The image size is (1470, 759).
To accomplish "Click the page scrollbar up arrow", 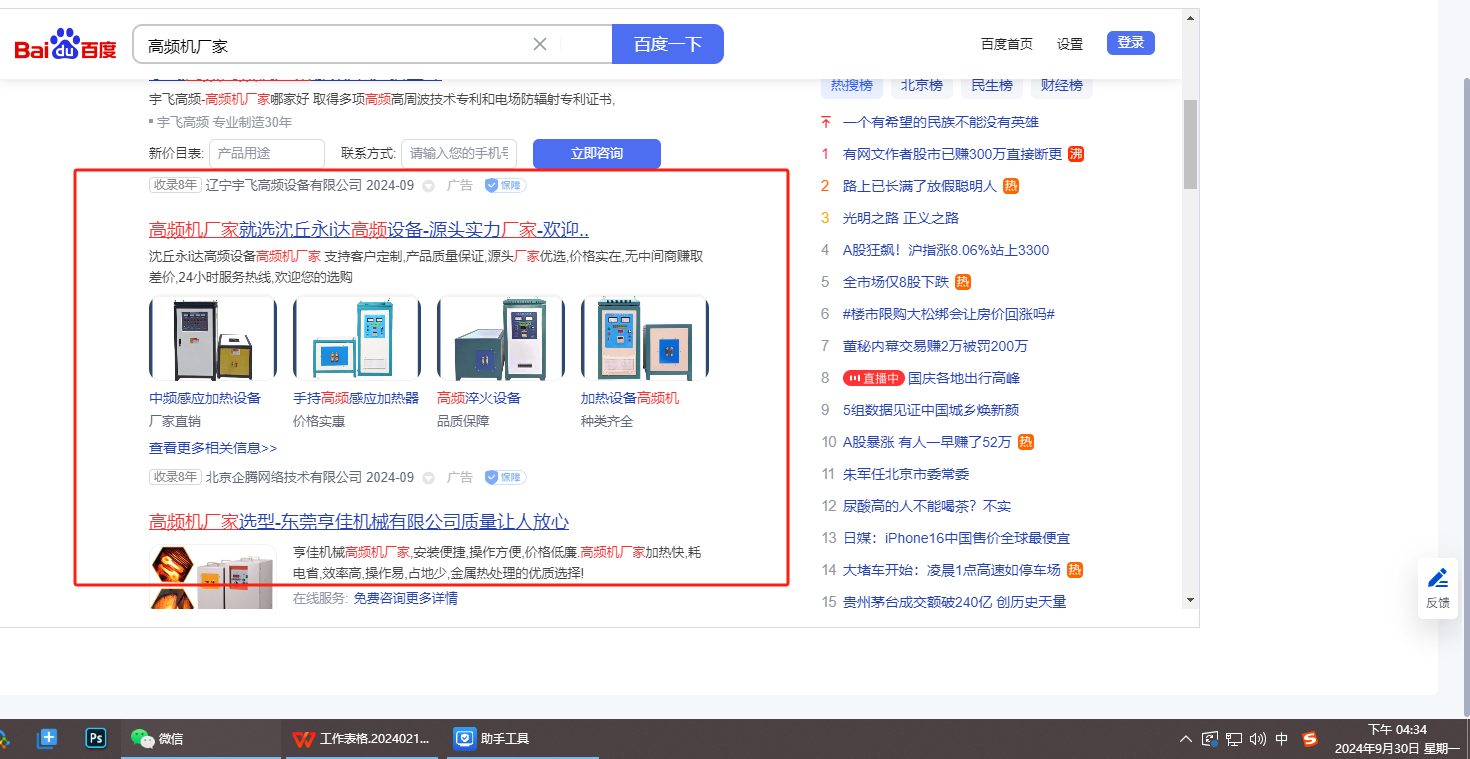I will (x=1190, y=17).
